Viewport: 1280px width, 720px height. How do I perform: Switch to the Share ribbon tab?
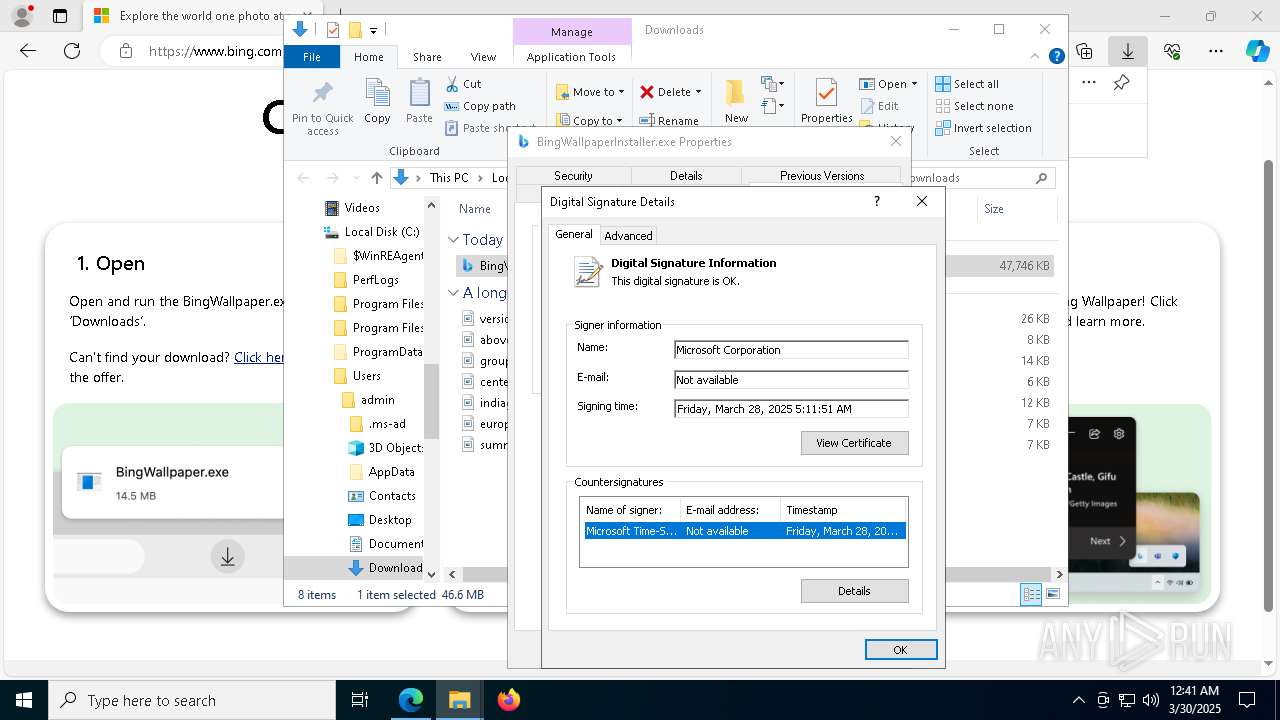coord(427,57)
